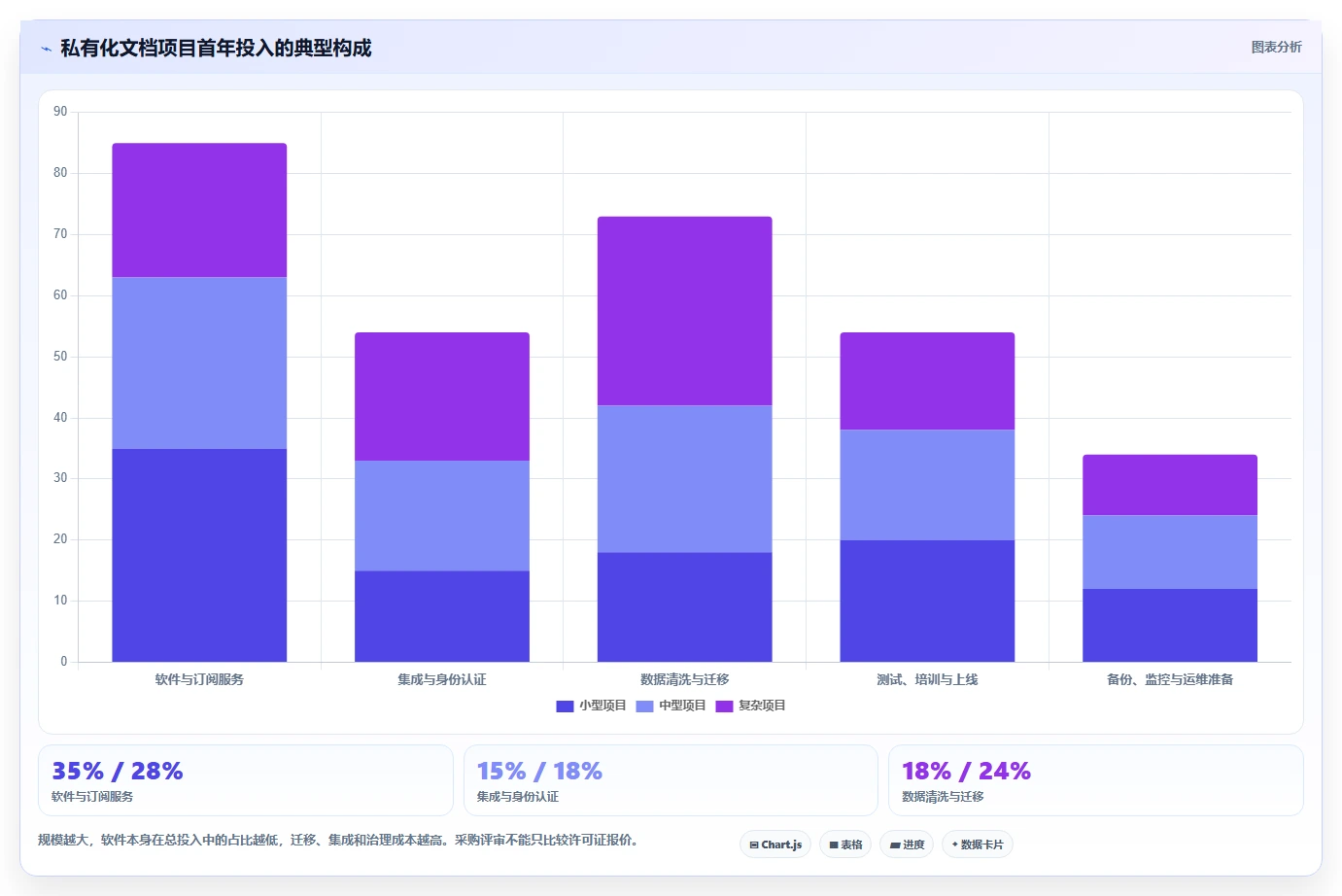Click the 备份、监控与运维准备 x-axis label
The width and height of the screenshot is (1342, 896).
(x=1170, y=679)
